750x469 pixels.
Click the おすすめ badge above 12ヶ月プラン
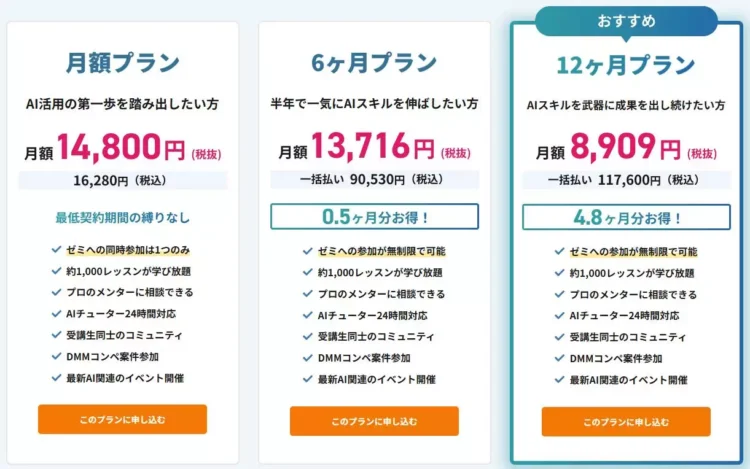point(626,22)
